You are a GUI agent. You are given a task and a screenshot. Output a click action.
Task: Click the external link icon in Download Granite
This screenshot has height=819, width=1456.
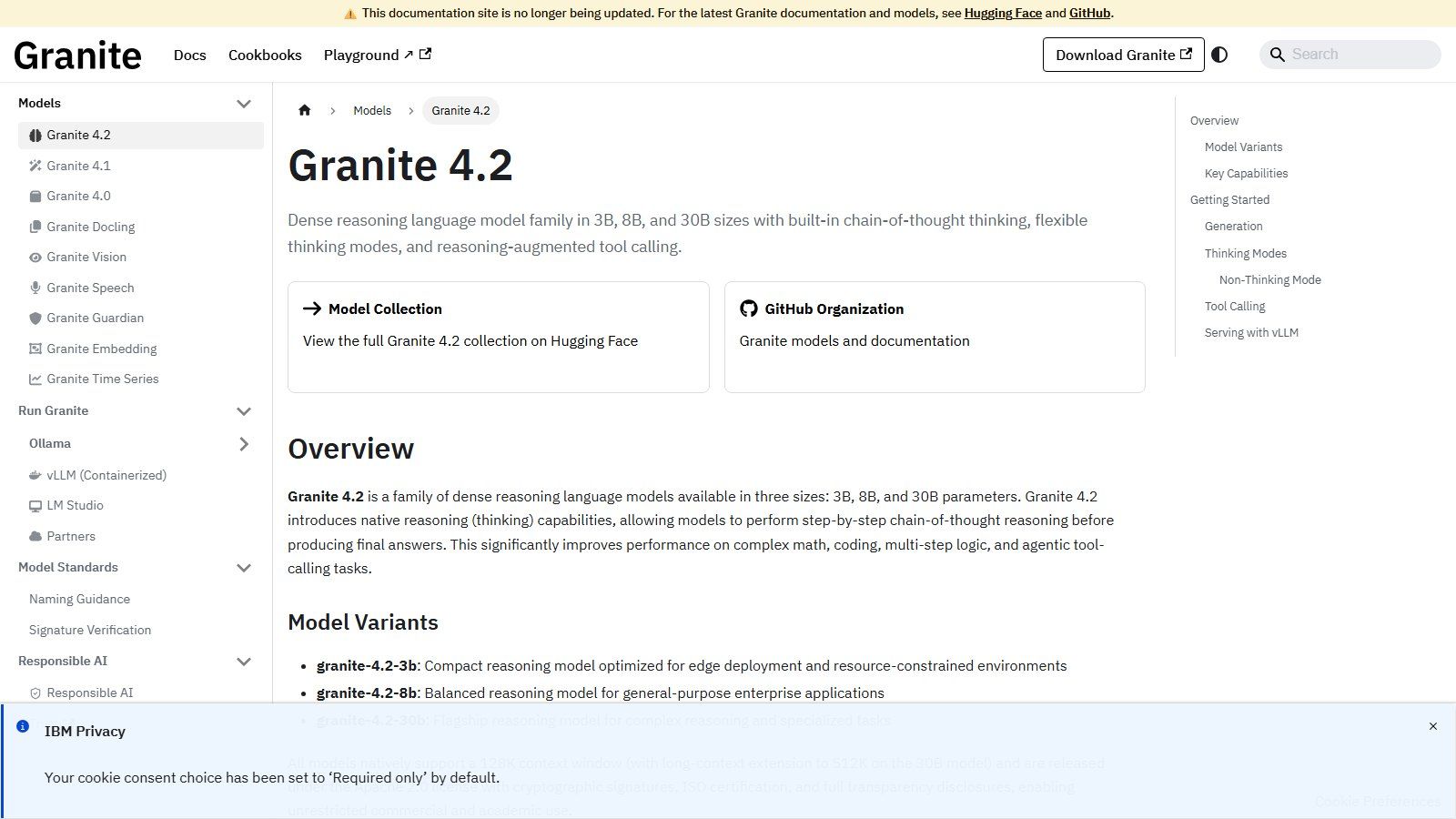(x=1186, y=54)
